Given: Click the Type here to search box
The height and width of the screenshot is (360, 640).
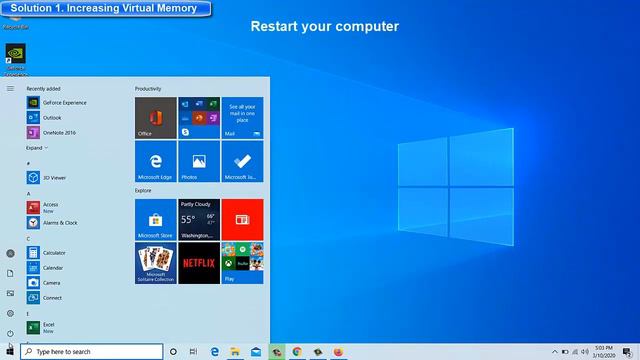Looking at the screenshot, I should [92, 351].
